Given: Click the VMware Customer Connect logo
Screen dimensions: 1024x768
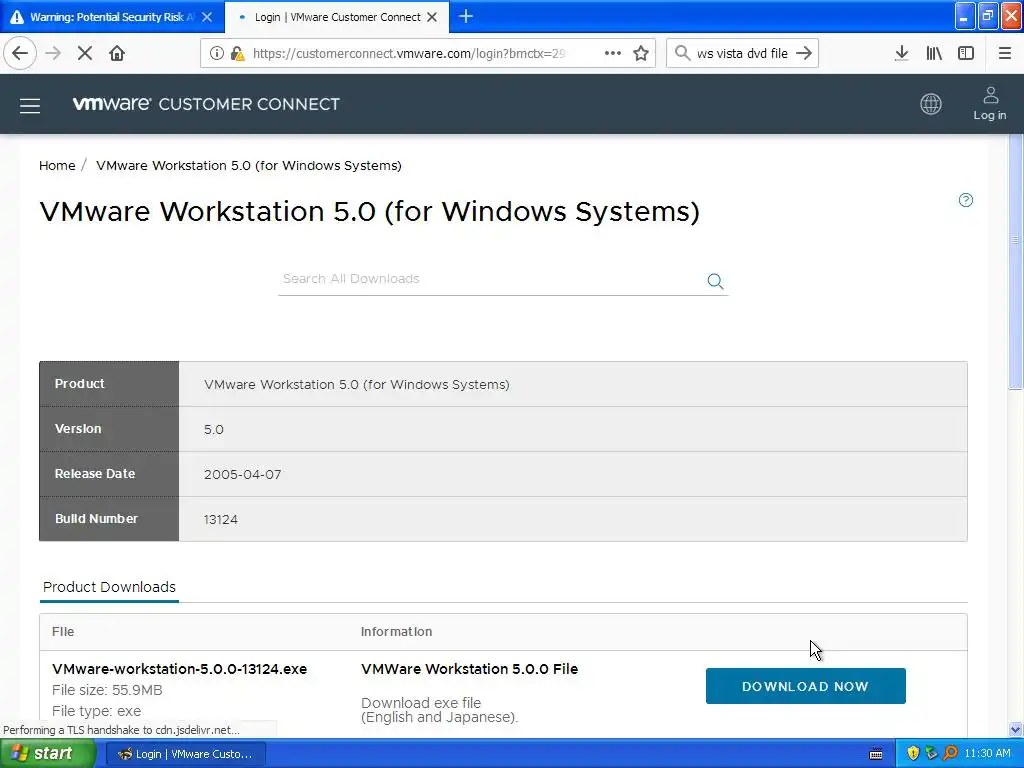Looking at the screenshot, I should click(x=206, y=104).
